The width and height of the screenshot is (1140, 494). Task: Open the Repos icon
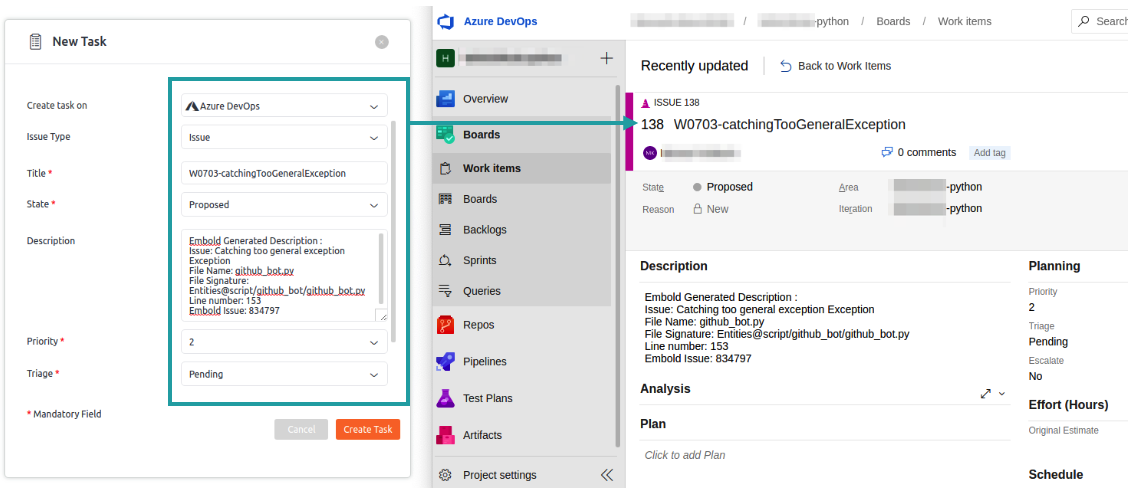click(445, 325)
